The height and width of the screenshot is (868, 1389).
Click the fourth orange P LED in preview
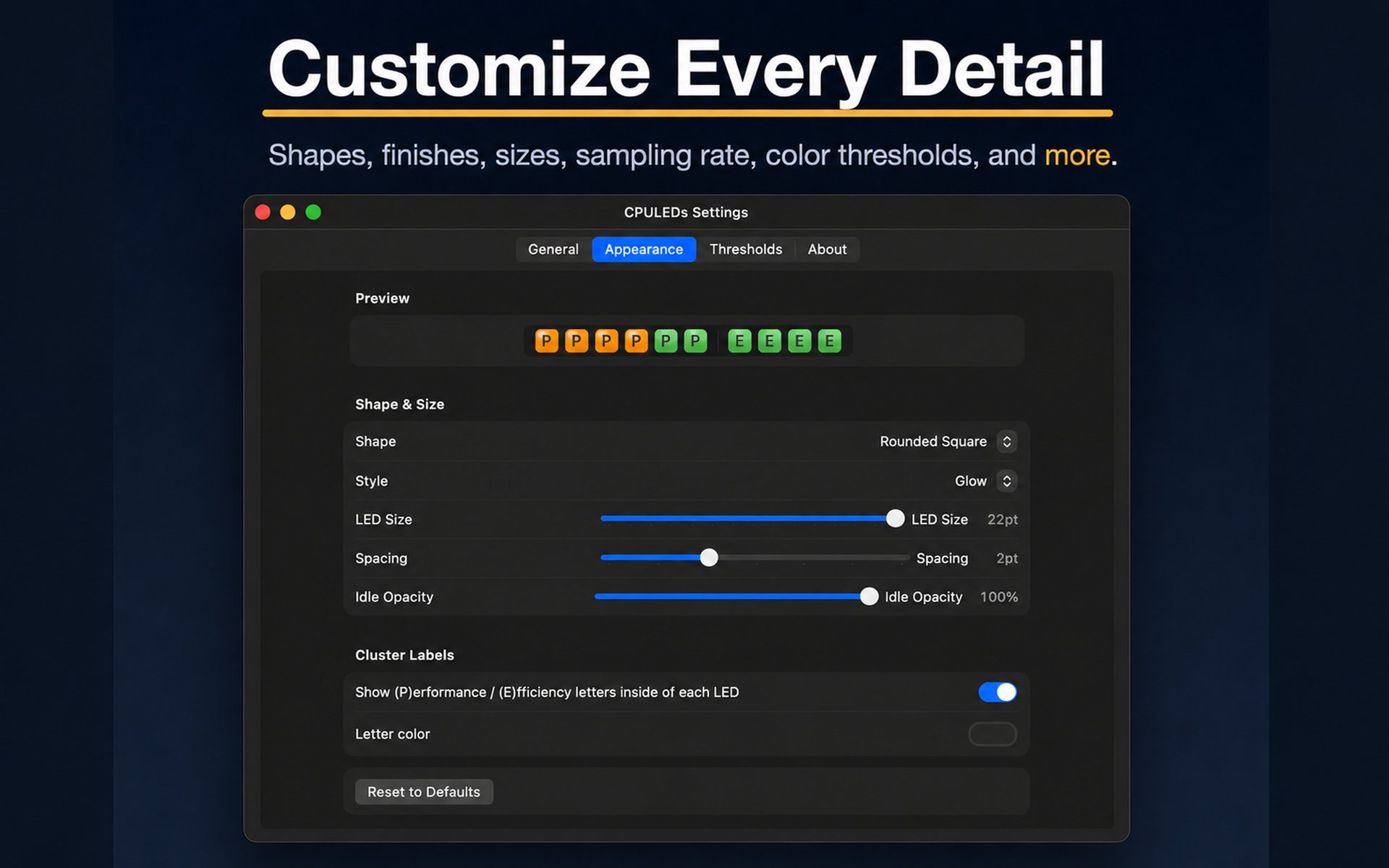click(636, 341)
